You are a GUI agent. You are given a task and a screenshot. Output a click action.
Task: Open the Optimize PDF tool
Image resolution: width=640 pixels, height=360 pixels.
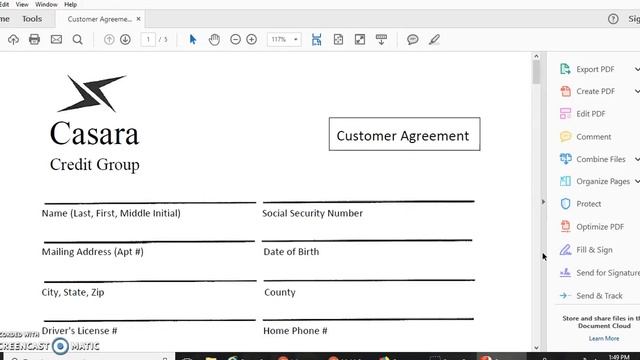coord(592,227)
